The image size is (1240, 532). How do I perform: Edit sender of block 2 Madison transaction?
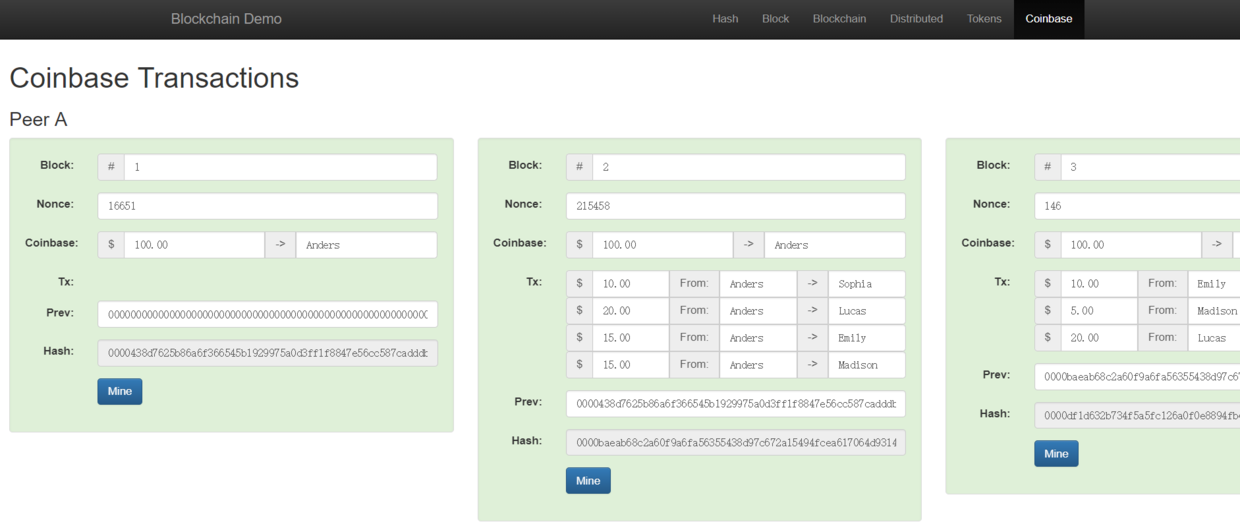click(x=758, y=365)
